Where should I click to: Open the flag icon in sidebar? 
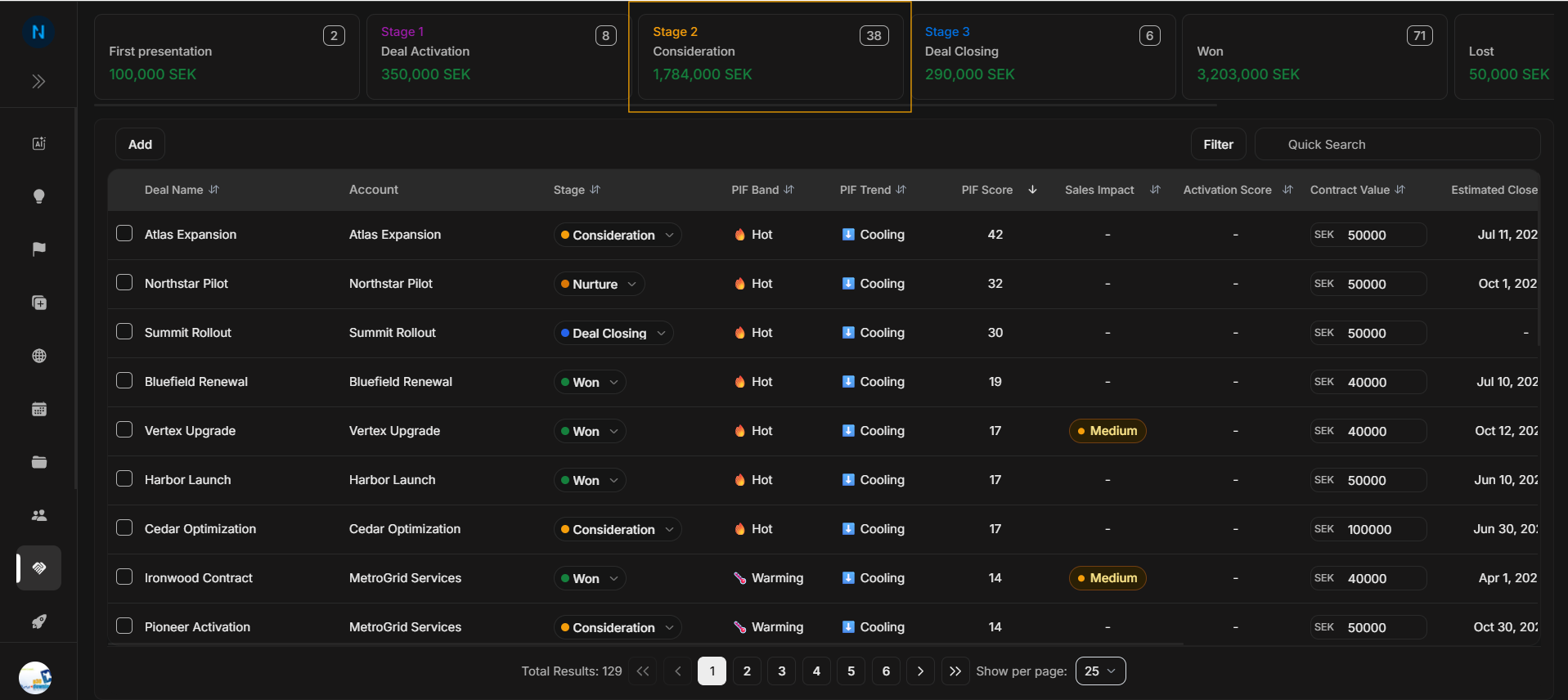click(x=38, y=249)
